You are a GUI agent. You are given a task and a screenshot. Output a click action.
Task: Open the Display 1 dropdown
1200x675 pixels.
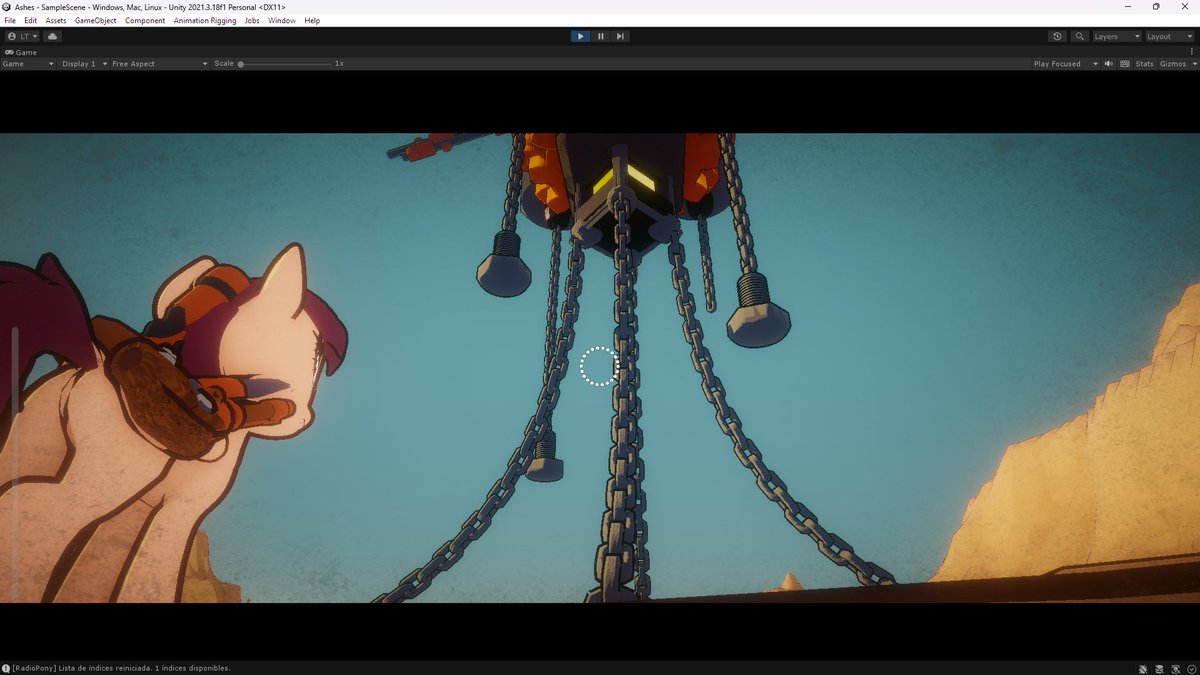(84, 64)
